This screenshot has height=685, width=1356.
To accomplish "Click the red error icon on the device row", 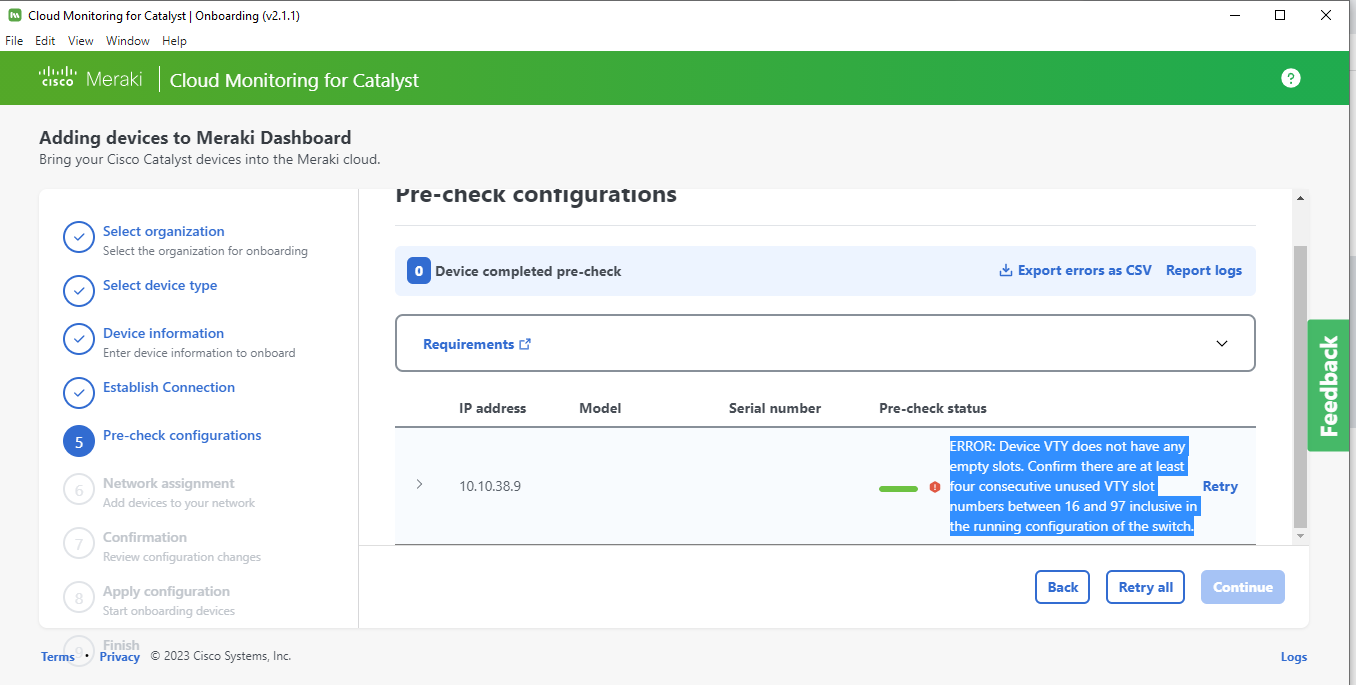I will [934, 487].
